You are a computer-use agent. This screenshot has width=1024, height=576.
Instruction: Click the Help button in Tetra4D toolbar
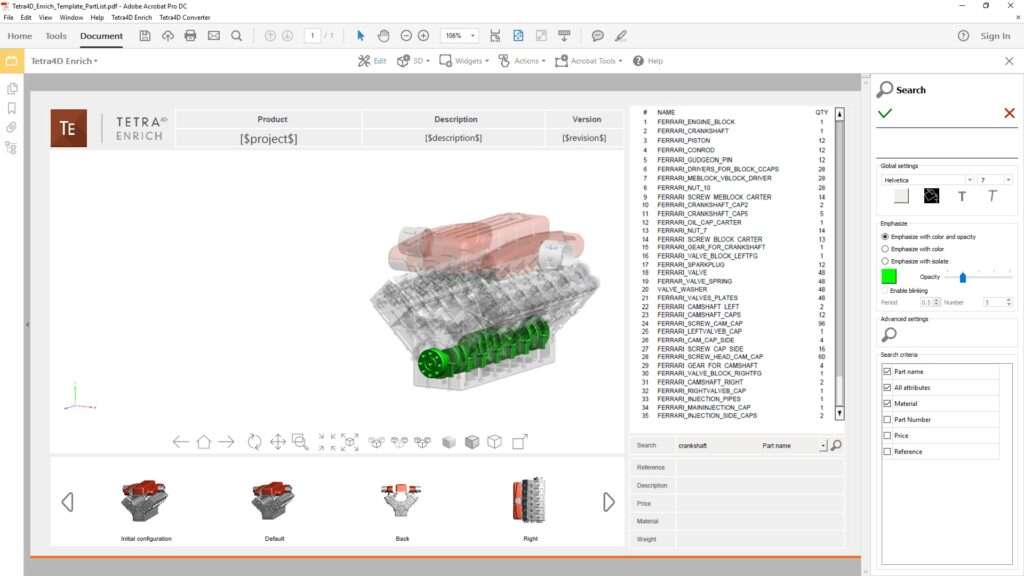click(647, 61)
